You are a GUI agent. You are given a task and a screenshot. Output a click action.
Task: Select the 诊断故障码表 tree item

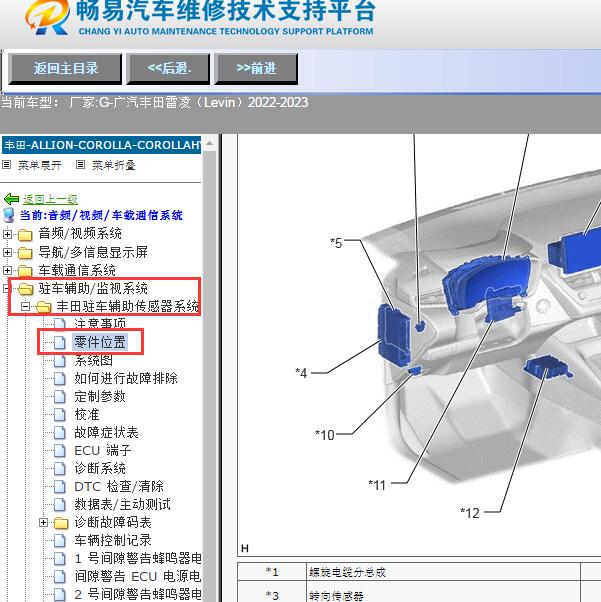pyautogui.click(x=113, y=522)
